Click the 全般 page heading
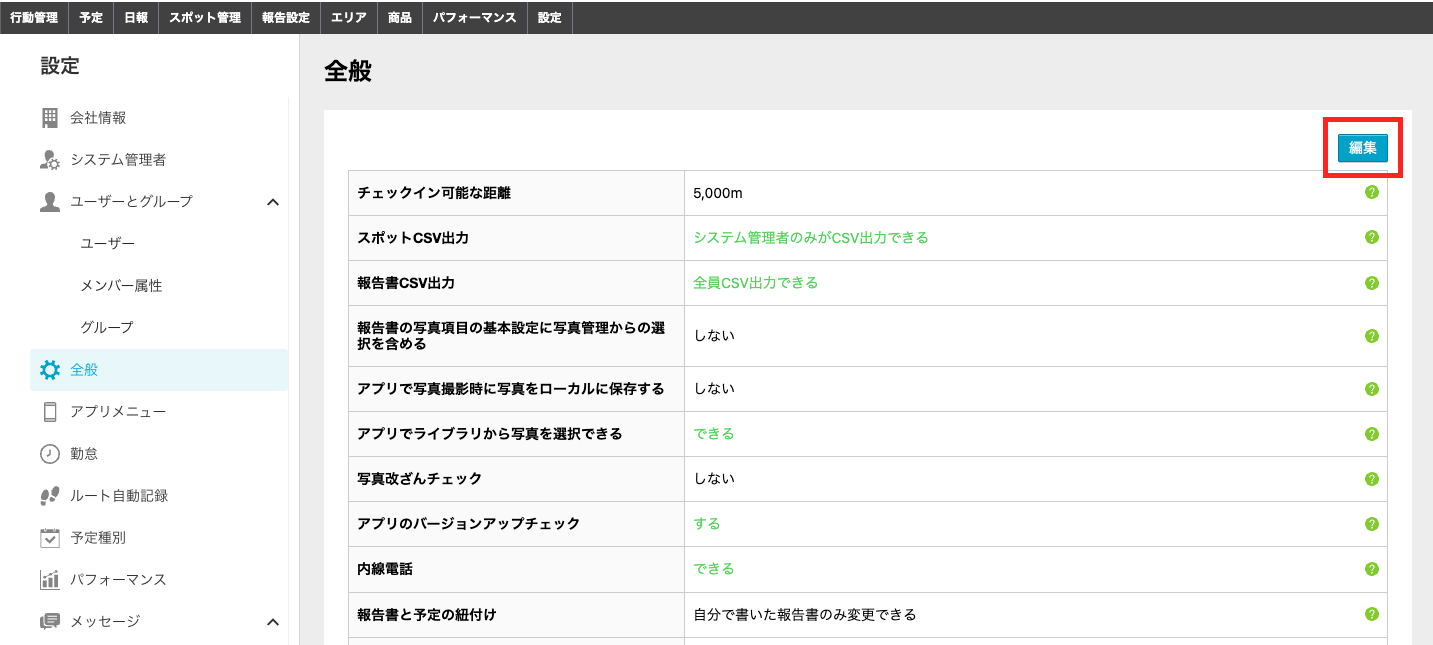Screen dimensions: 1433x645 pyautogui.click(x=348, y=72)
